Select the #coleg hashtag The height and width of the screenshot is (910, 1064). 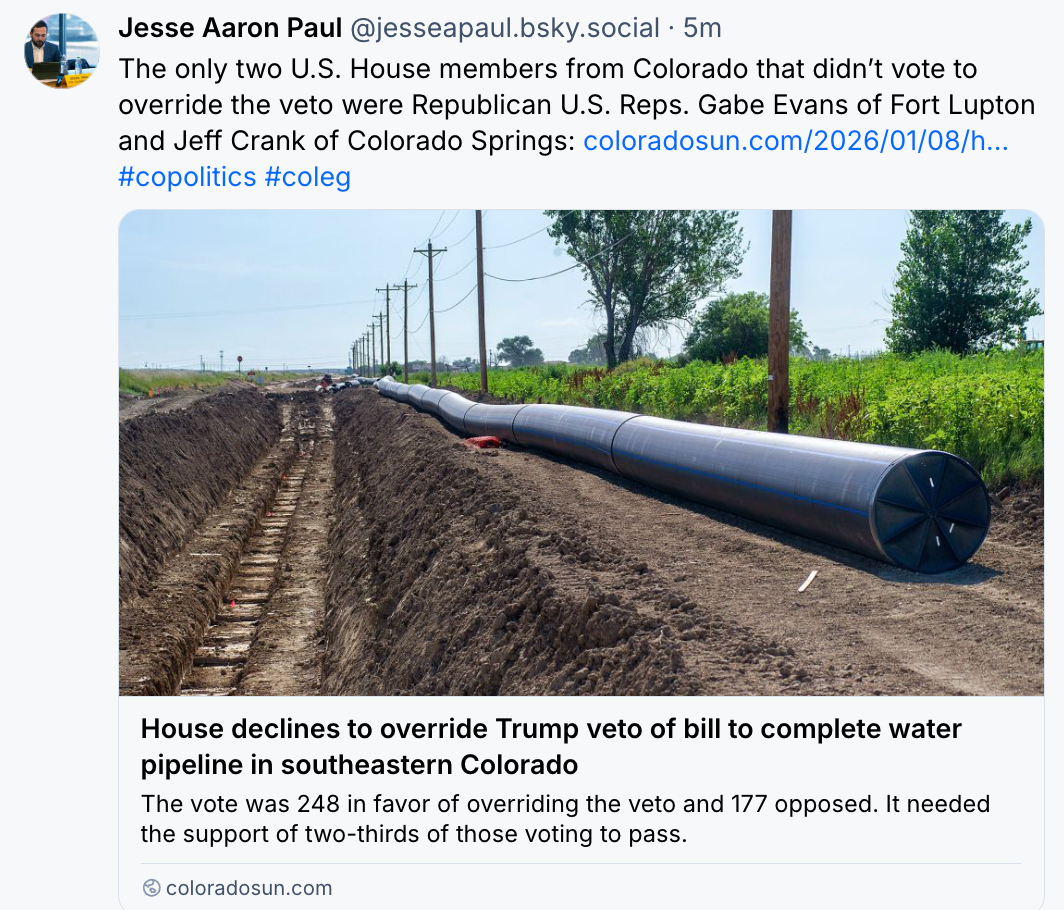[x=307, y=177]
